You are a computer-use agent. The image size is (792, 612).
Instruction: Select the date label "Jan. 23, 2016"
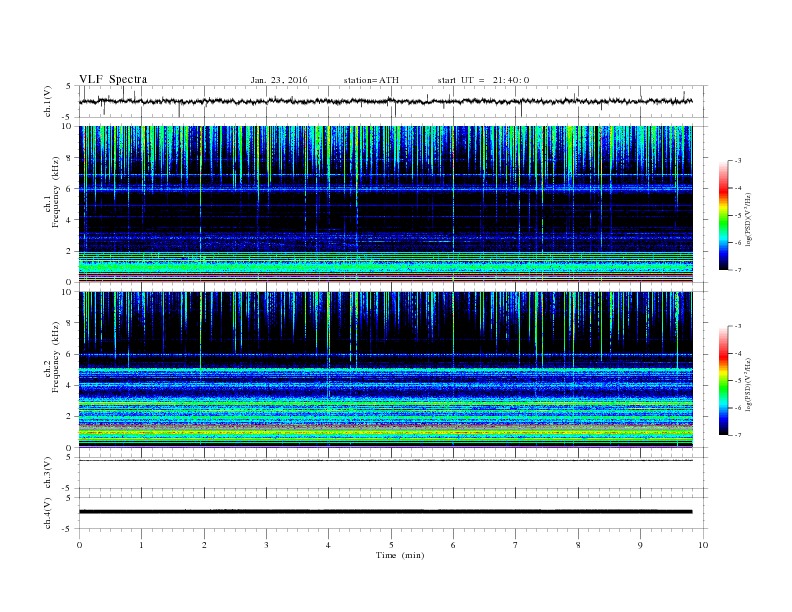pyautogui.click(x=279, y=80)
